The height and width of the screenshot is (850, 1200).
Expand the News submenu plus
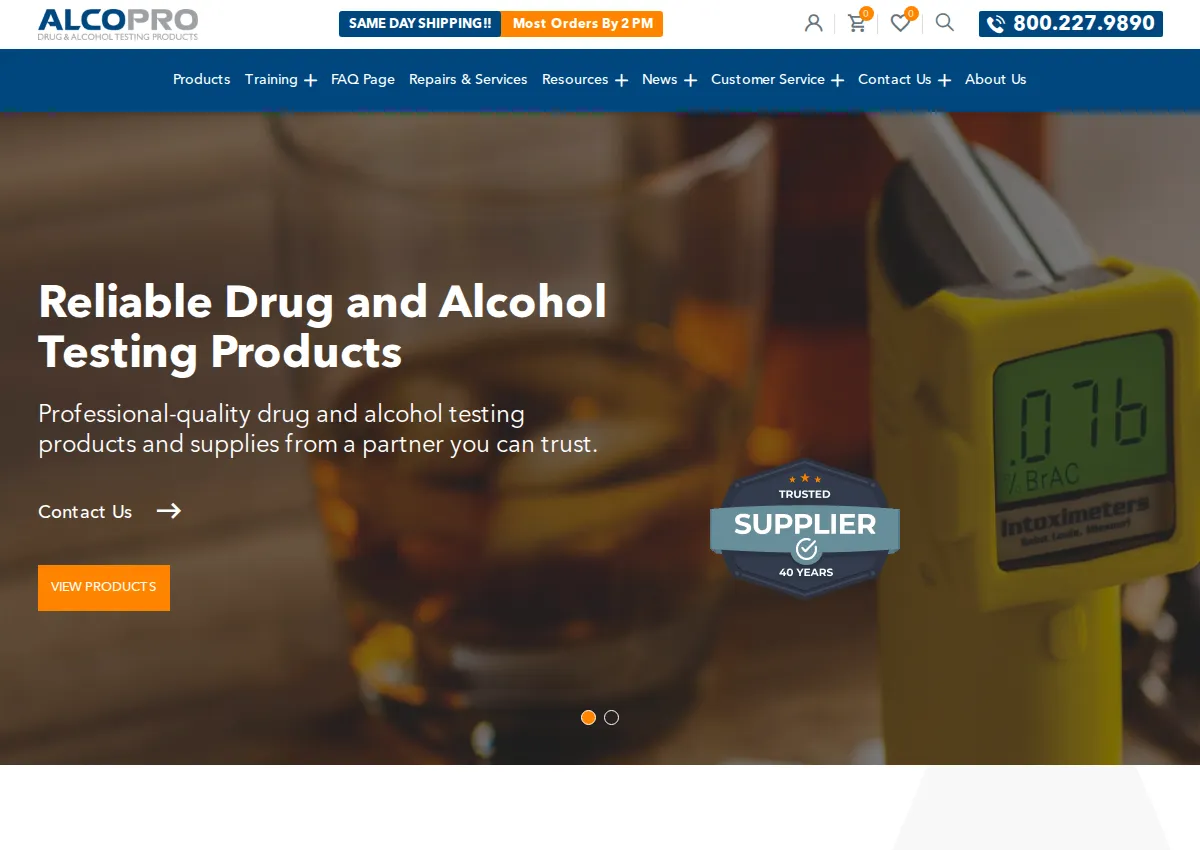click(x=690, y=80)
